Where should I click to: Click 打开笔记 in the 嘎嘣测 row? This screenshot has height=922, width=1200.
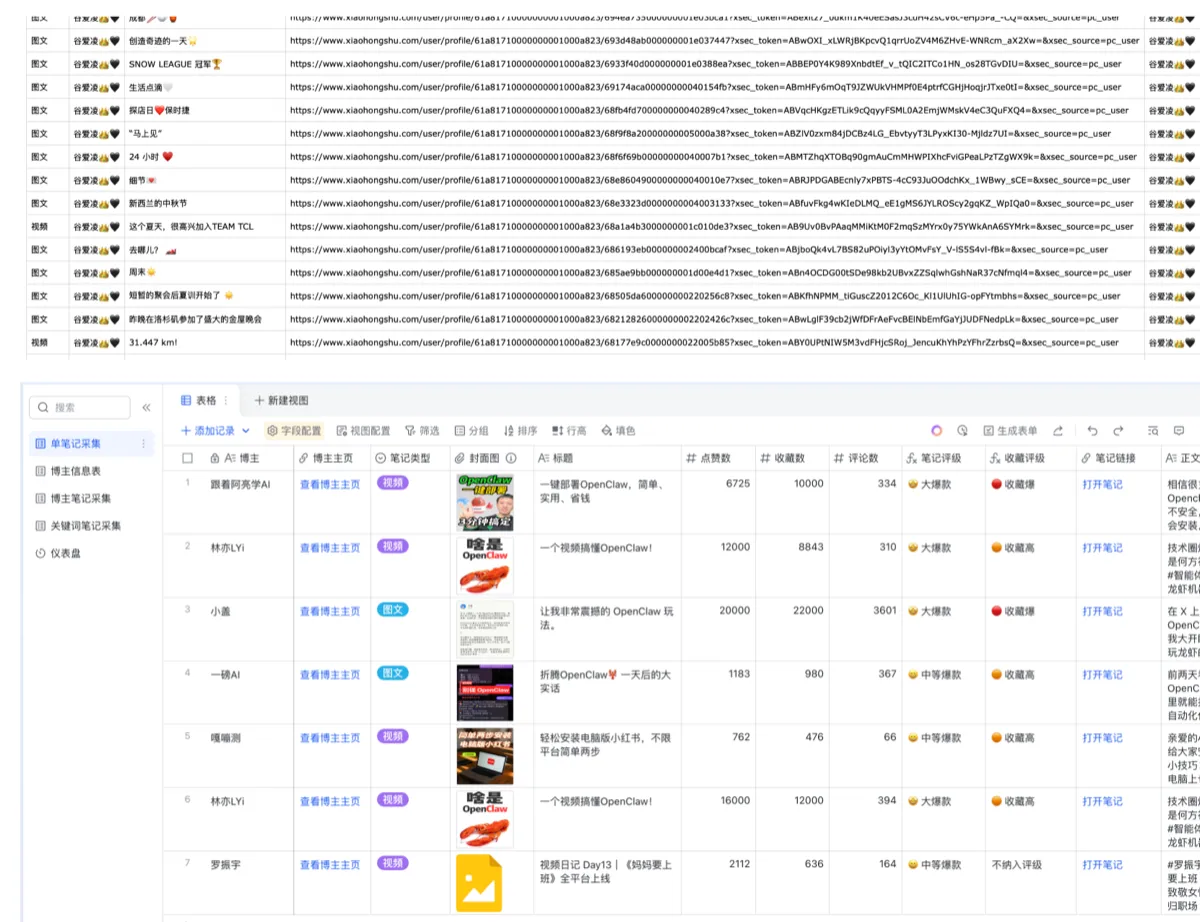pyautogui.click(x=1102, y=738)
